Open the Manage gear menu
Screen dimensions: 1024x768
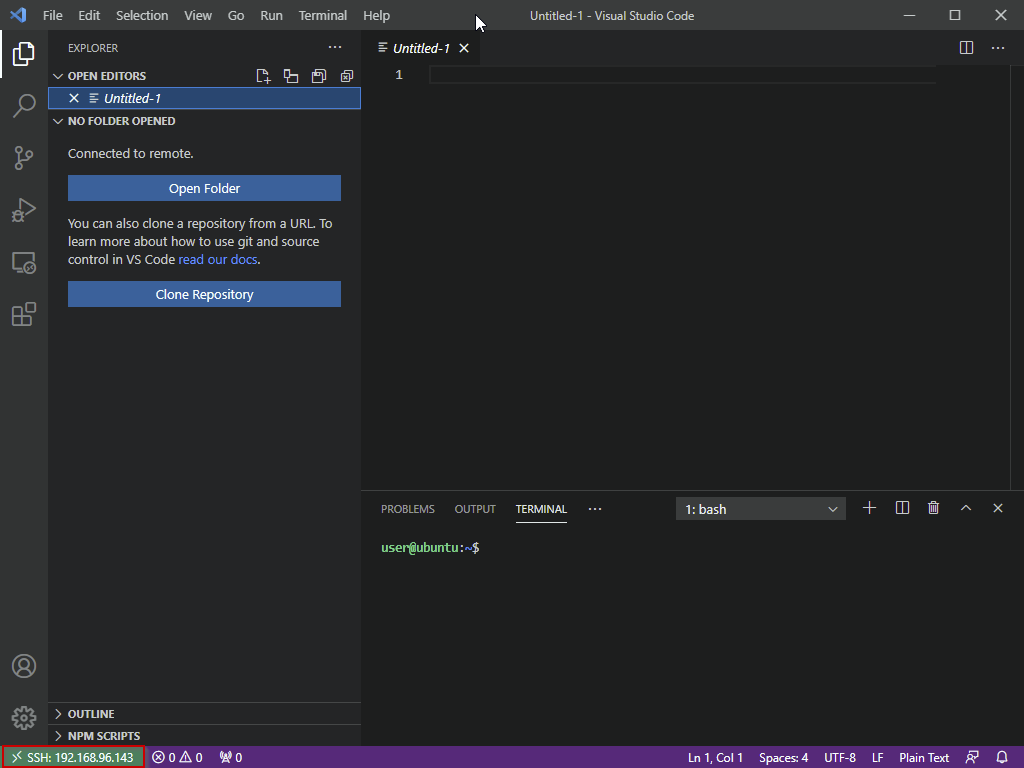(24, 718)
